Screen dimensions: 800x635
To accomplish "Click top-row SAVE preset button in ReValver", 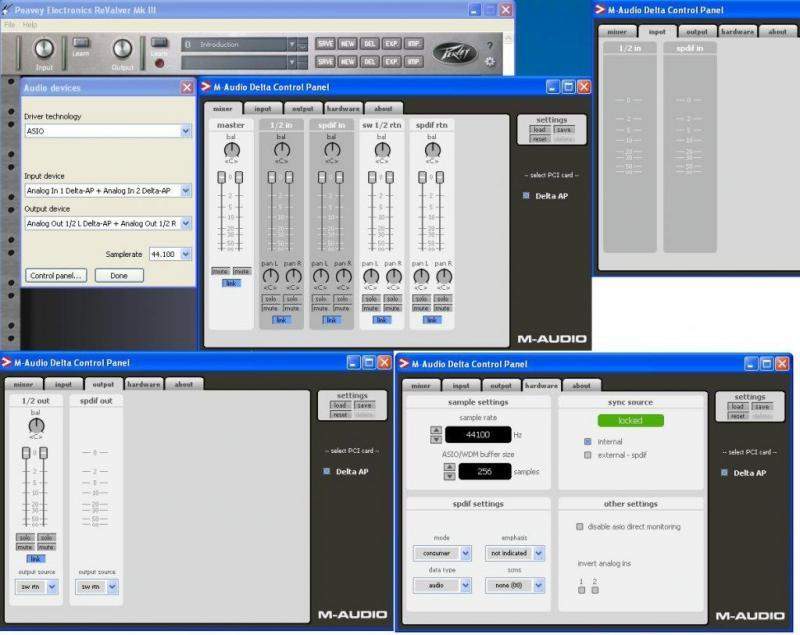I will click(325, 44).
